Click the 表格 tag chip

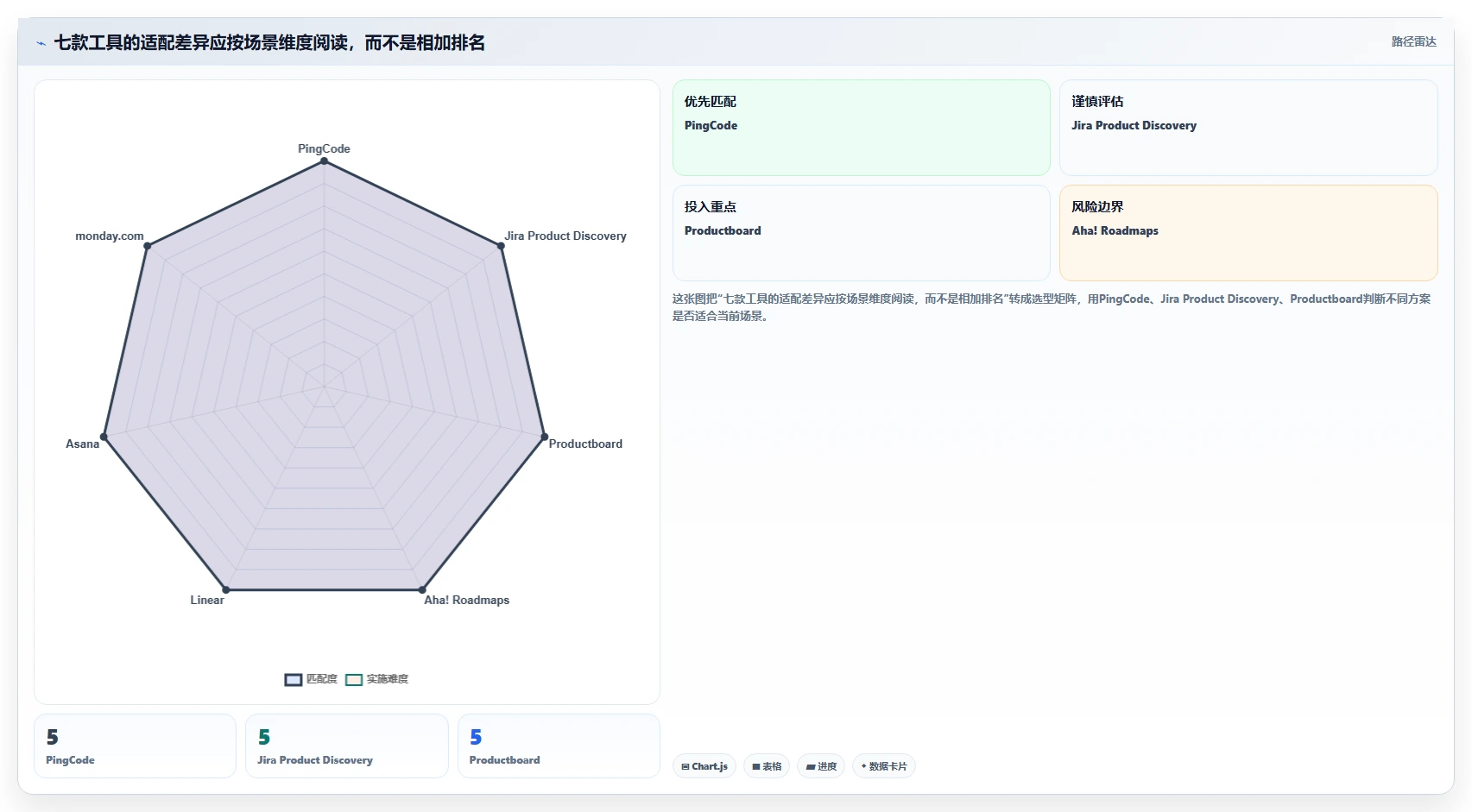767,766
